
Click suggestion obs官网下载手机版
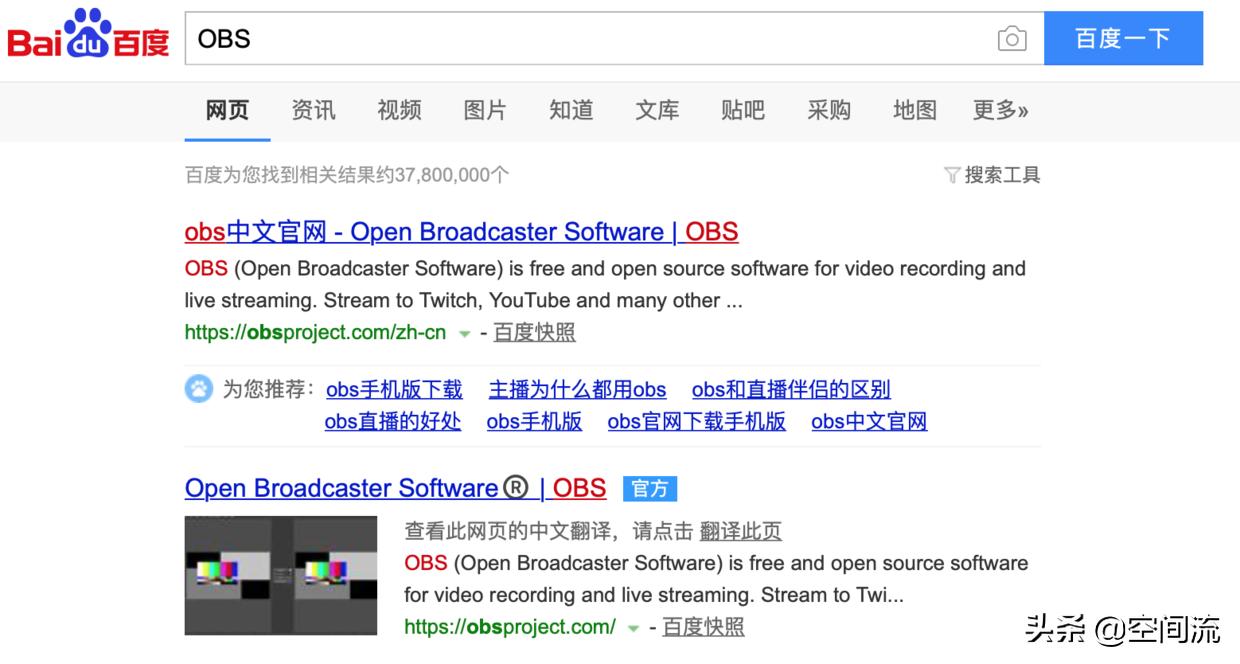click(x=697, y=421)
